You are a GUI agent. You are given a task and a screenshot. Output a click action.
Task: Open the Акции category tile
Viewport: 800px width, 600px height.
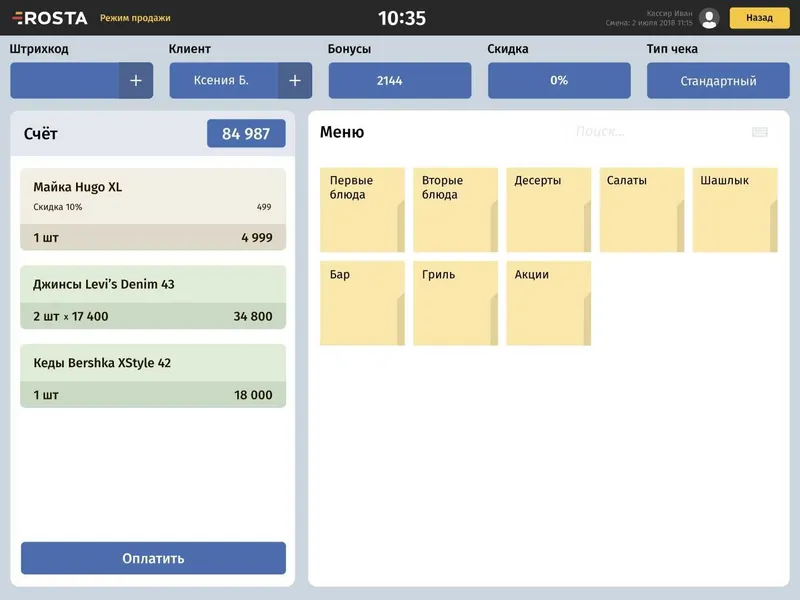[548, 303]
